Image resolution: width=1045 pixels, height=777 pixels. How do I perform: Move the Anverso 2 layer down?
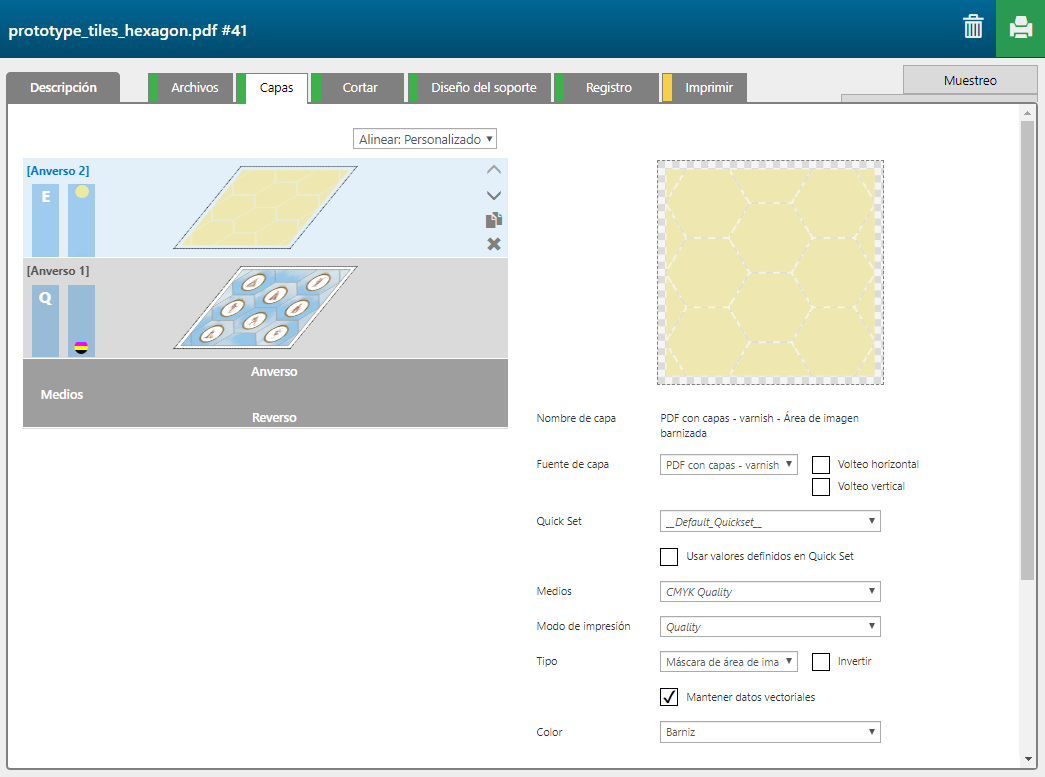[x=494, y=195]
